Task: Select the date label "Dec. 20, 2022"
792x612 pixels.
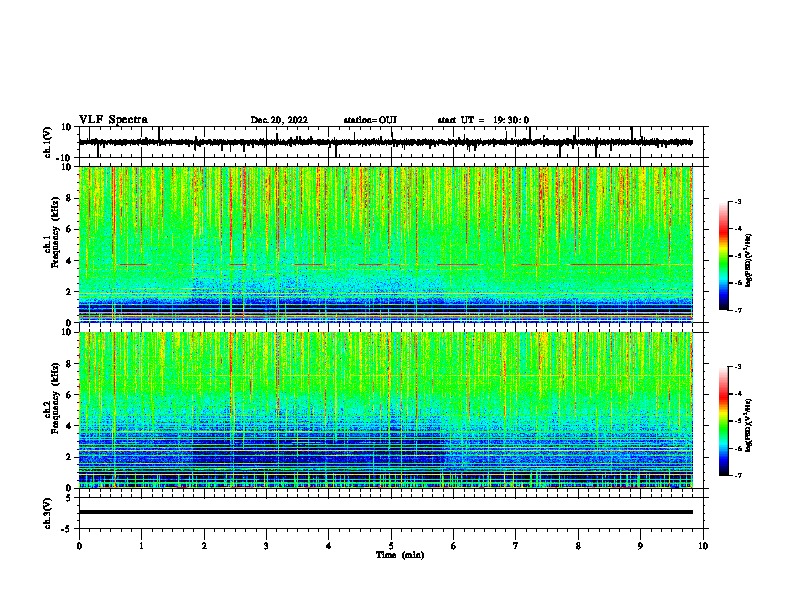Action: pyautogui.click(x=279, y=120)
